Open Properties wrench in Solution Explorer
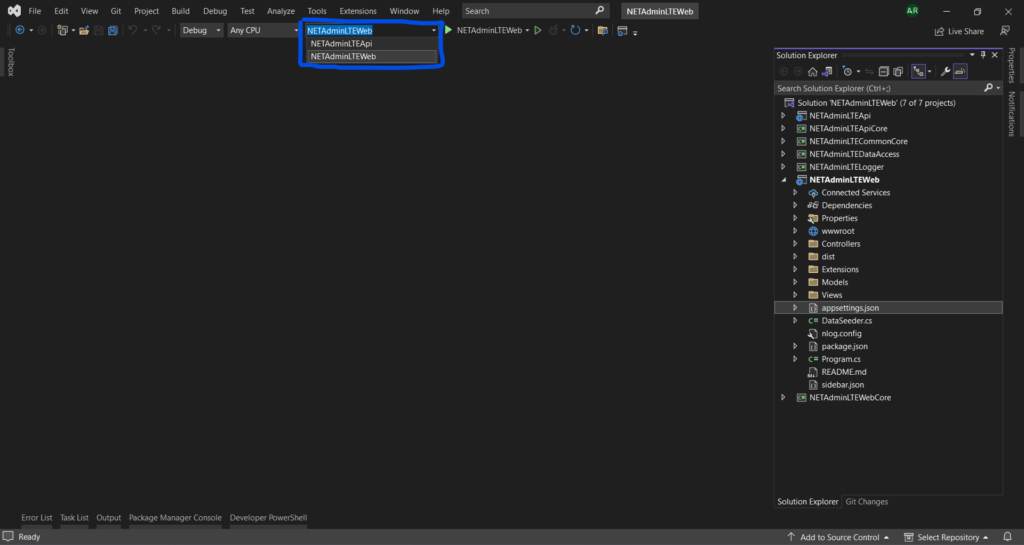Viewport: 1024px width, 545px height. coord(945,72)
